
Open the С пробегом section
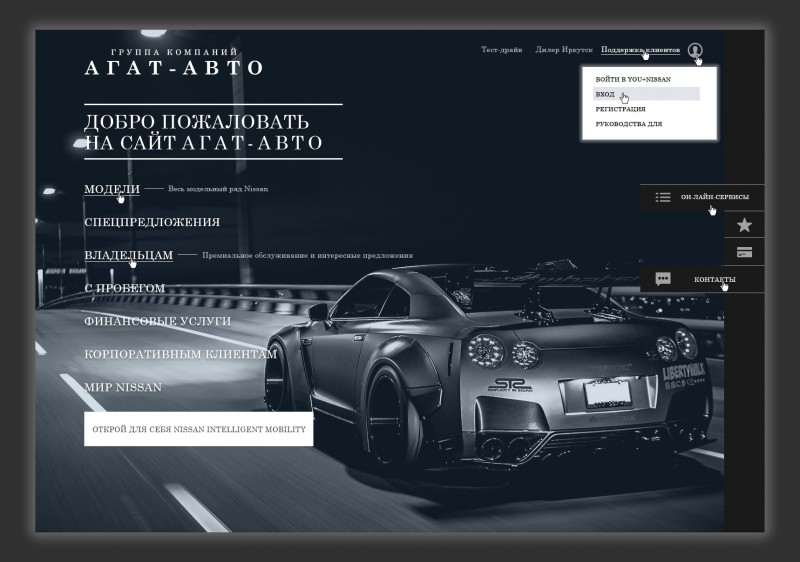click(124, 288)
